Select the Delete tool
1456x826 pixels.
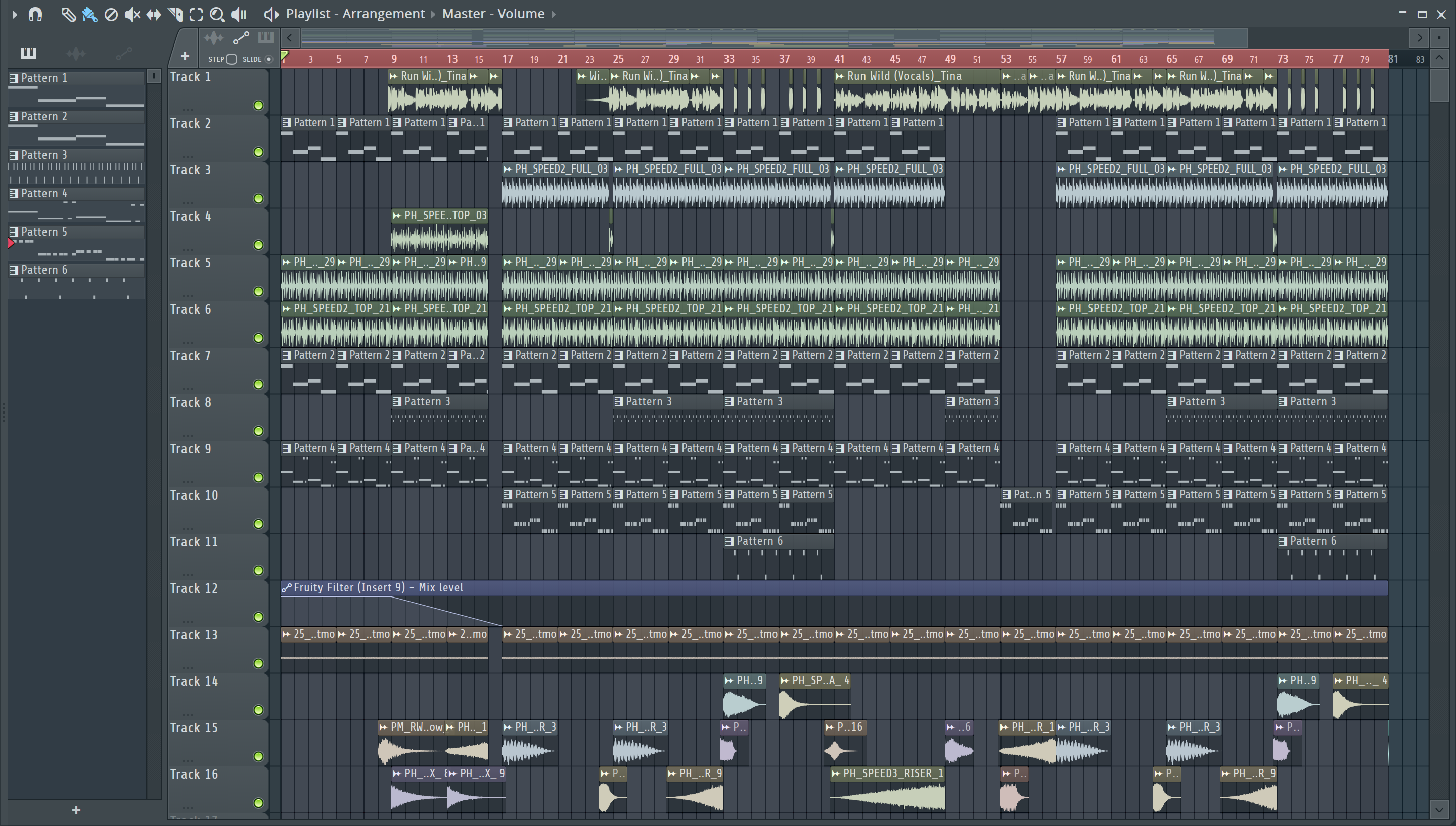tap(111, 14)
